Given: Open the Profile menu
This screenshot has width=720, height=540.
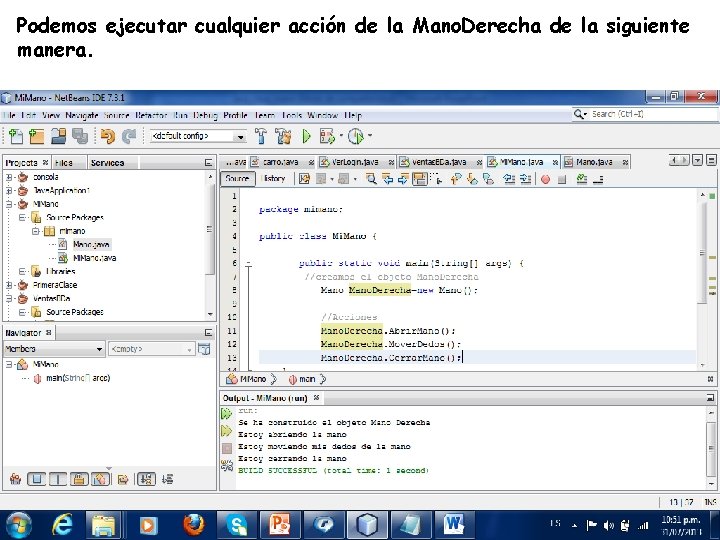Looking at the screenshot, I should pos(236,115).
